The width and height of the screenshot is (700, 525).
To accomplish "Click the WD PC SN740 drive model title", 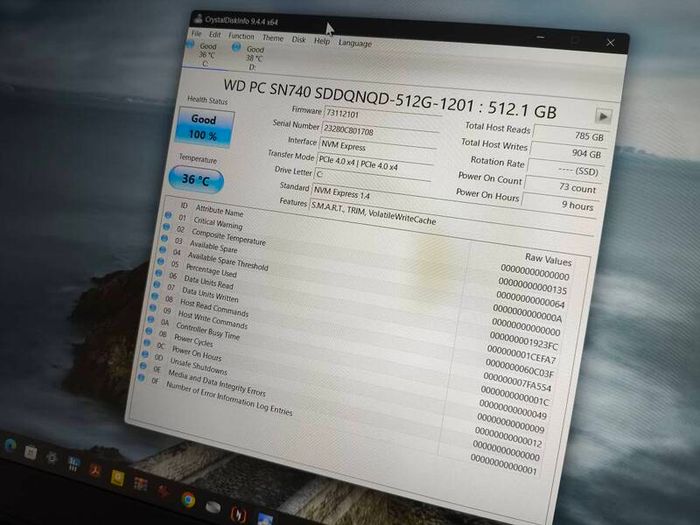I will [390, 98].
